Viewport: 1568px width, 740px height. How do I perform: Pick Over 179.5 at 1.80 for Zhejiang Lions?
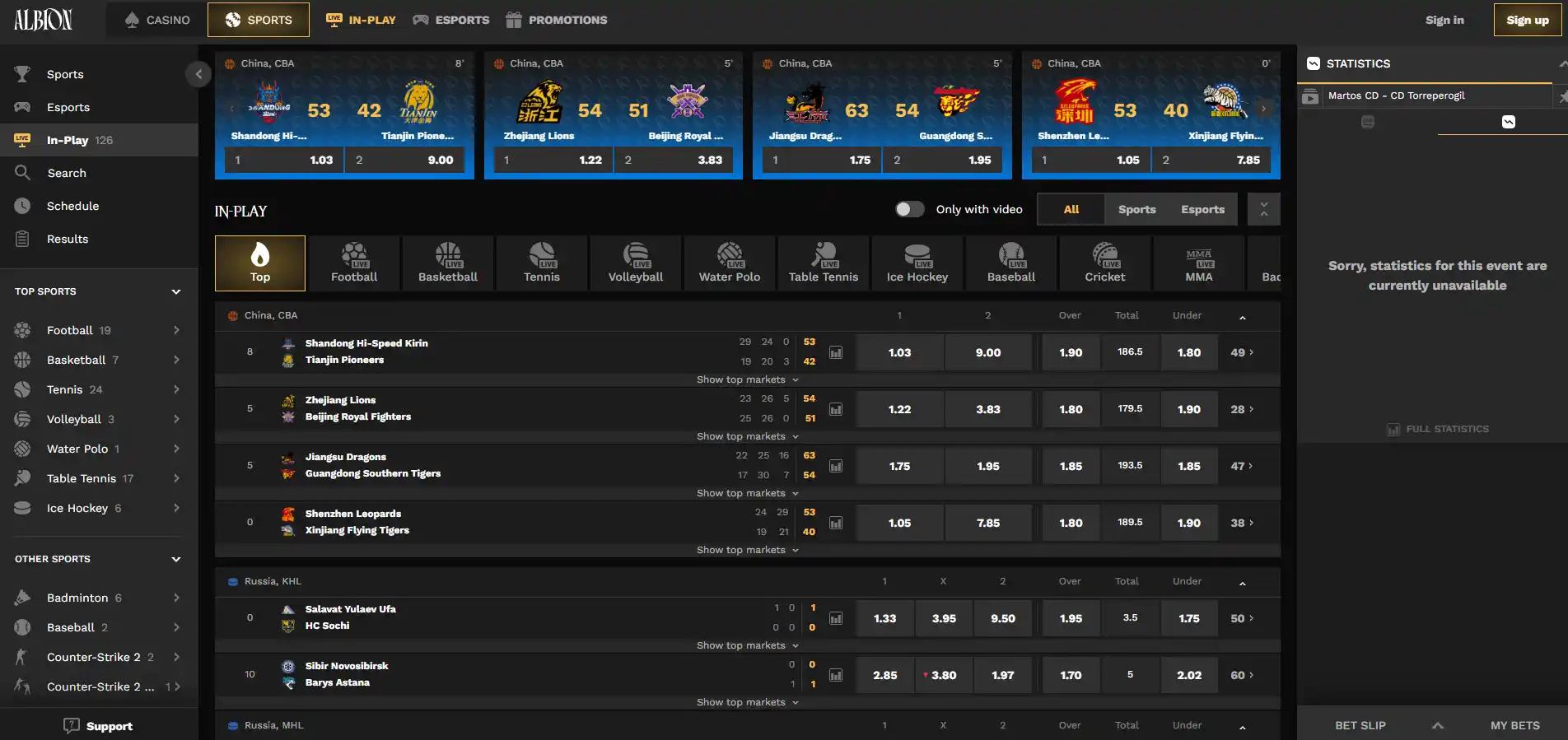pyautogui.click(x=1071, y=409)
